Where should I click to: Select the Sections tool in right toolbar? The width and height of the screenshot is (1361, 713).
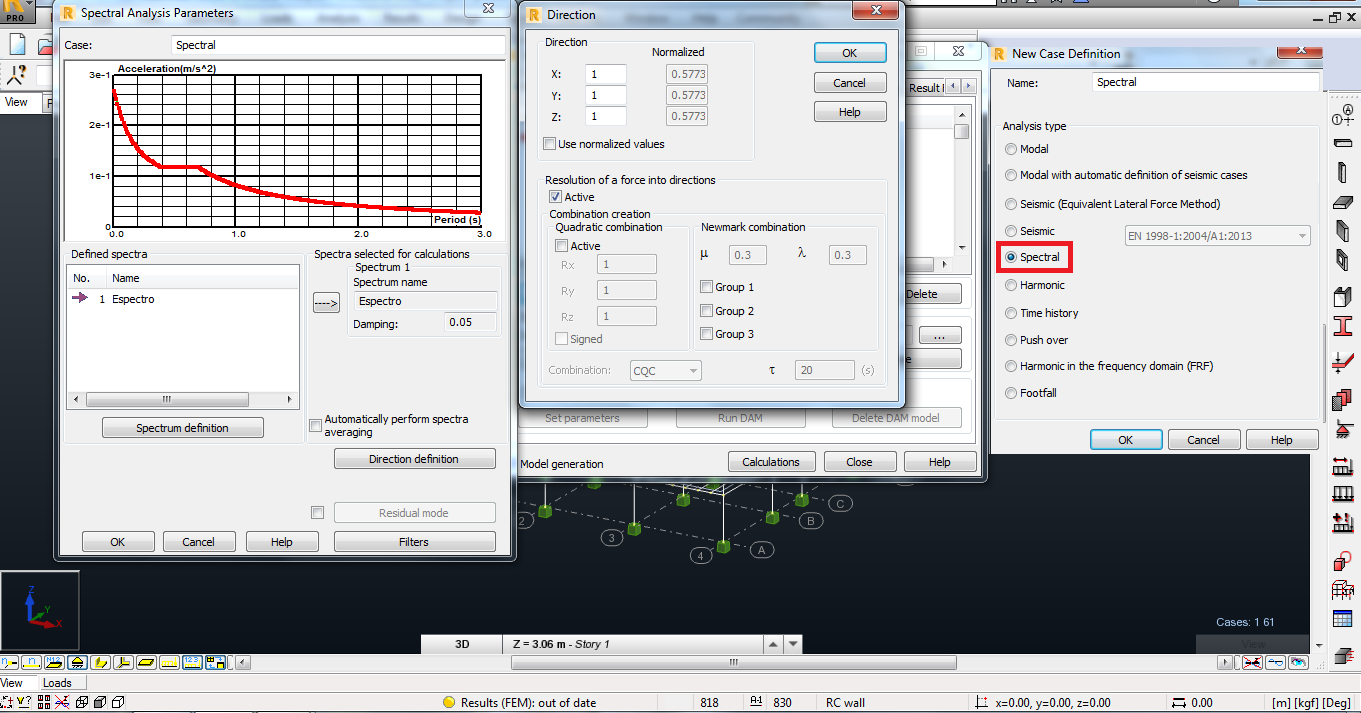1345,325
